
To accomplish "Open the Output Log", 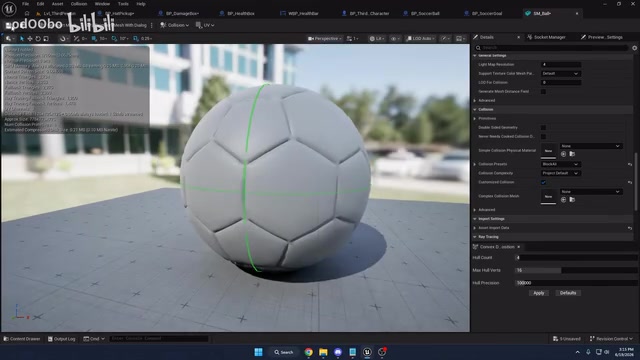I will 62,339.
